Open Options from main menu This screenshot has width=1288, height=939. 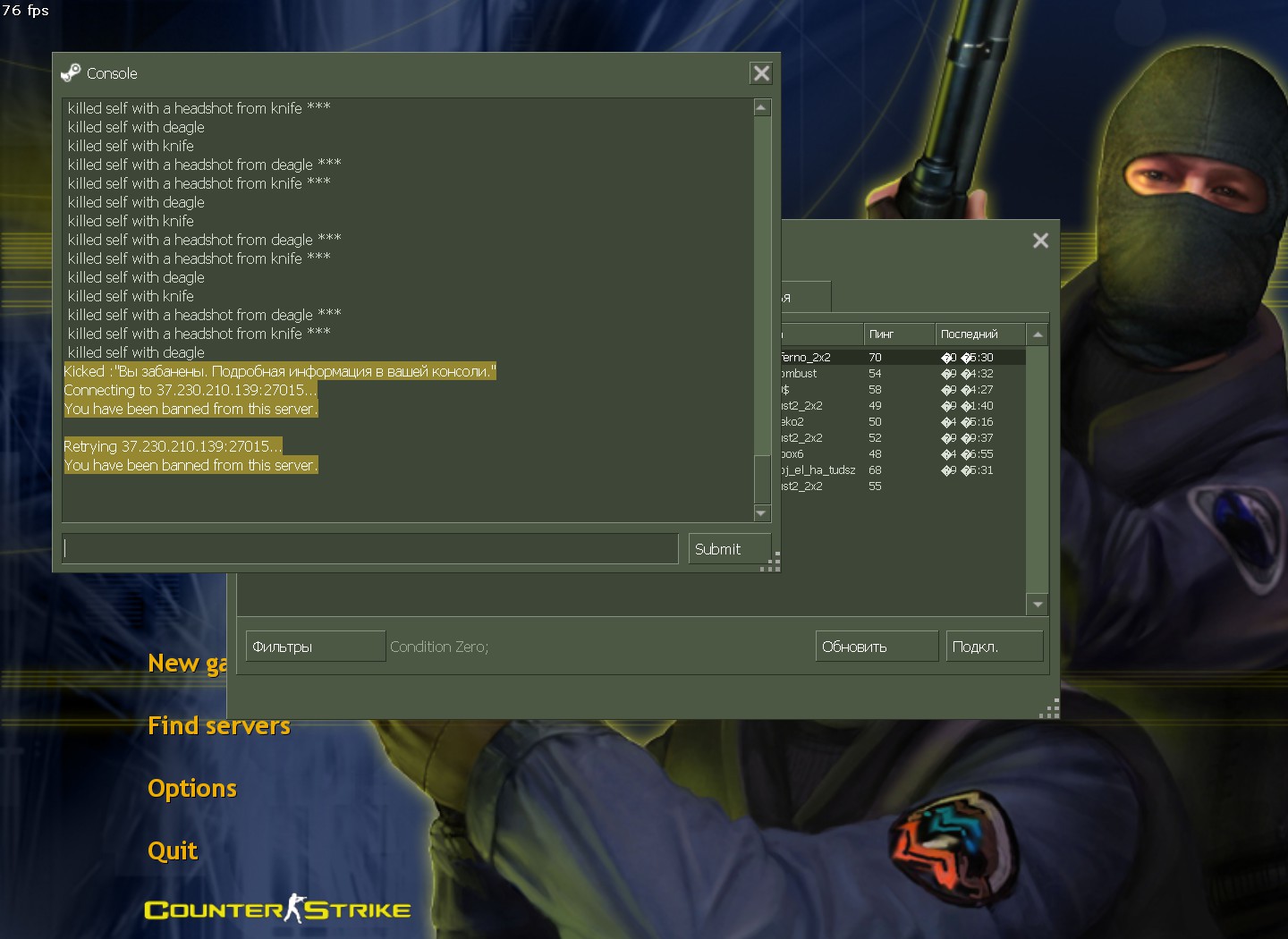(x=192, y=788)
